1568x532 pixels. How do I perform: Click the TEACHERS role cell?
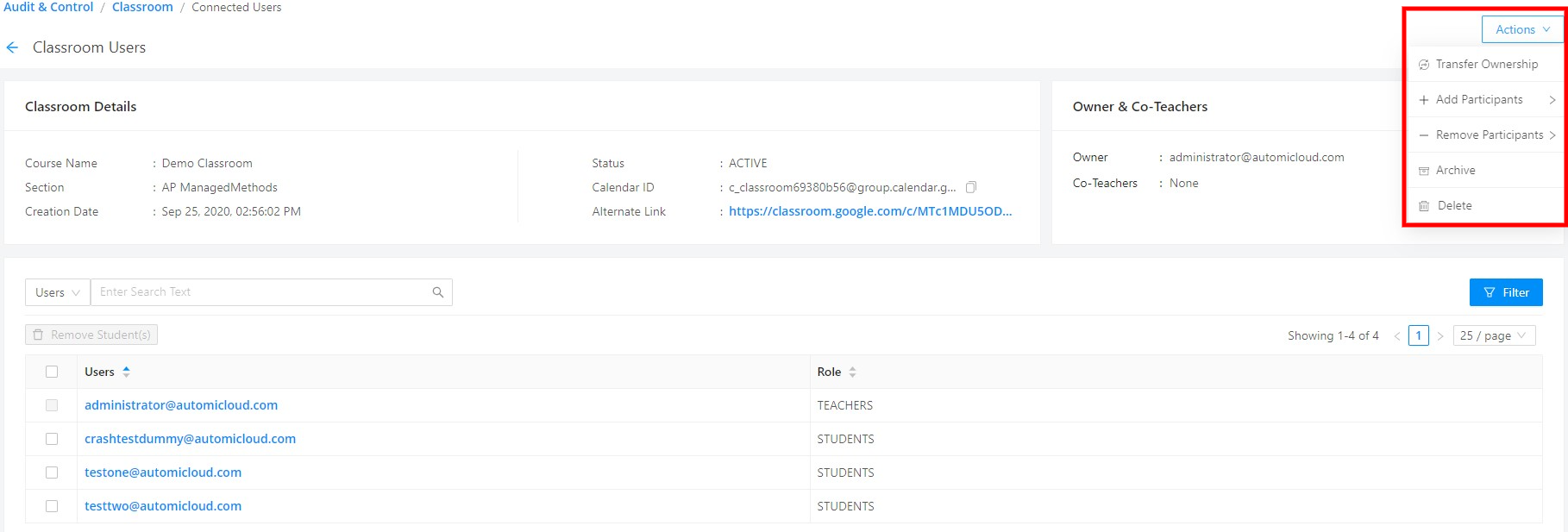845,405
